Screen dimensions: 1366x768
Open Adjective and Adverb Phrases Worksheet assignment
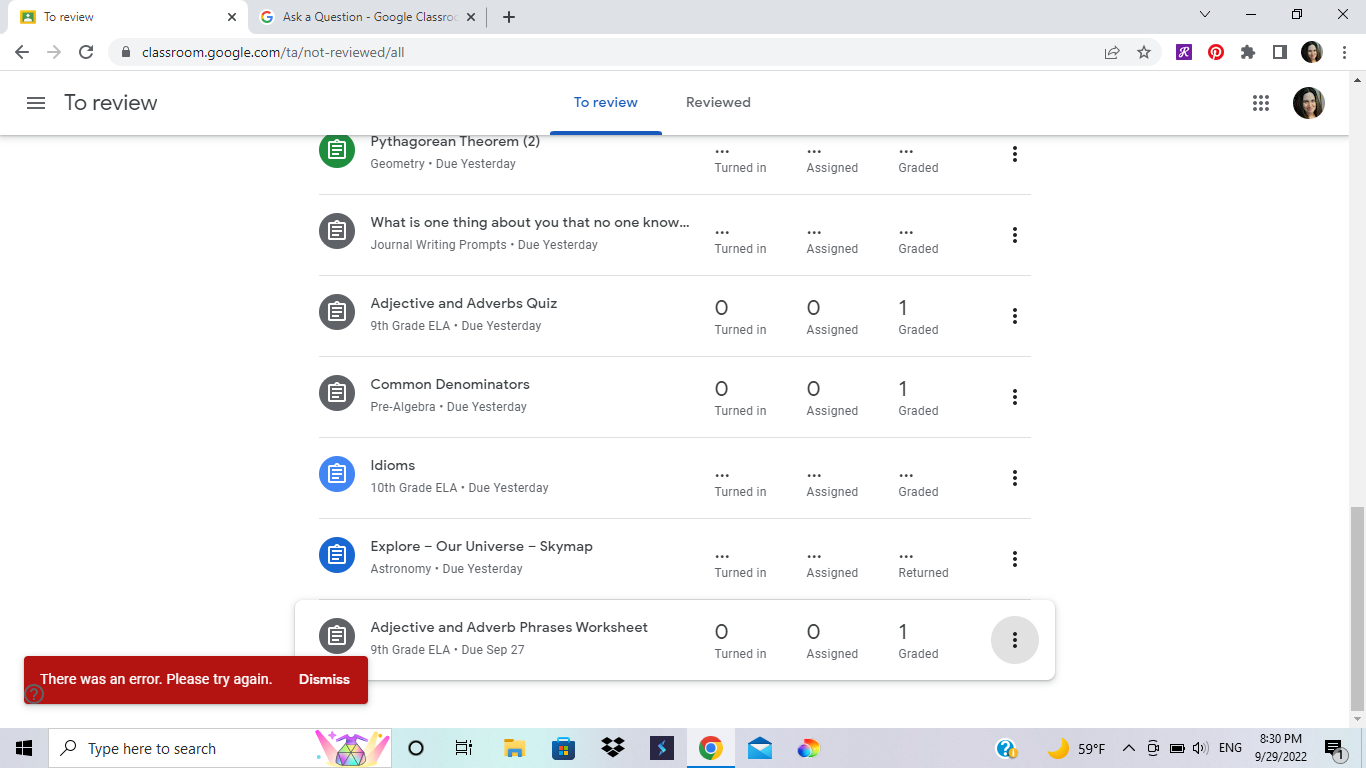click(x=509, y=627)
